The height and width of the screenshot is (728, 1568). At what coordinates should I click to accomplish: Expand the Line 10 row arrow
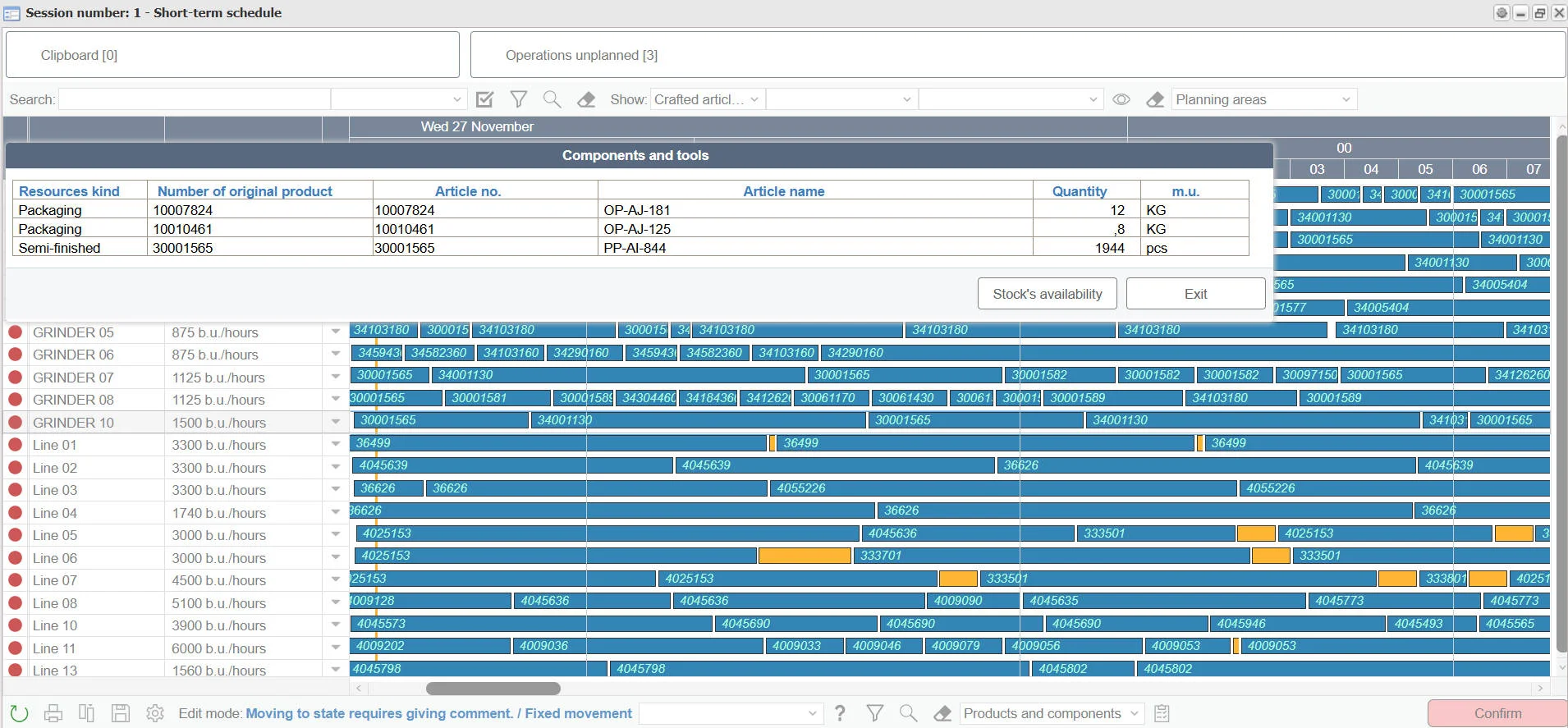[x=336, y=625]
